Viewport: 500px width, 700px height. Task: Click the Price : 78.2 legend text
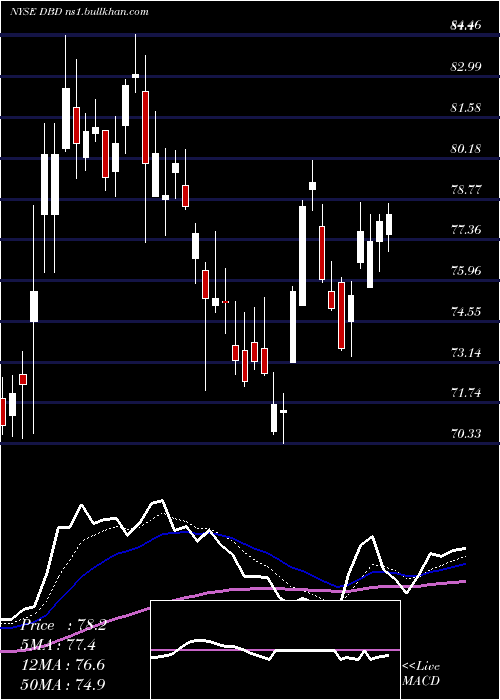(x=63, y=625)
